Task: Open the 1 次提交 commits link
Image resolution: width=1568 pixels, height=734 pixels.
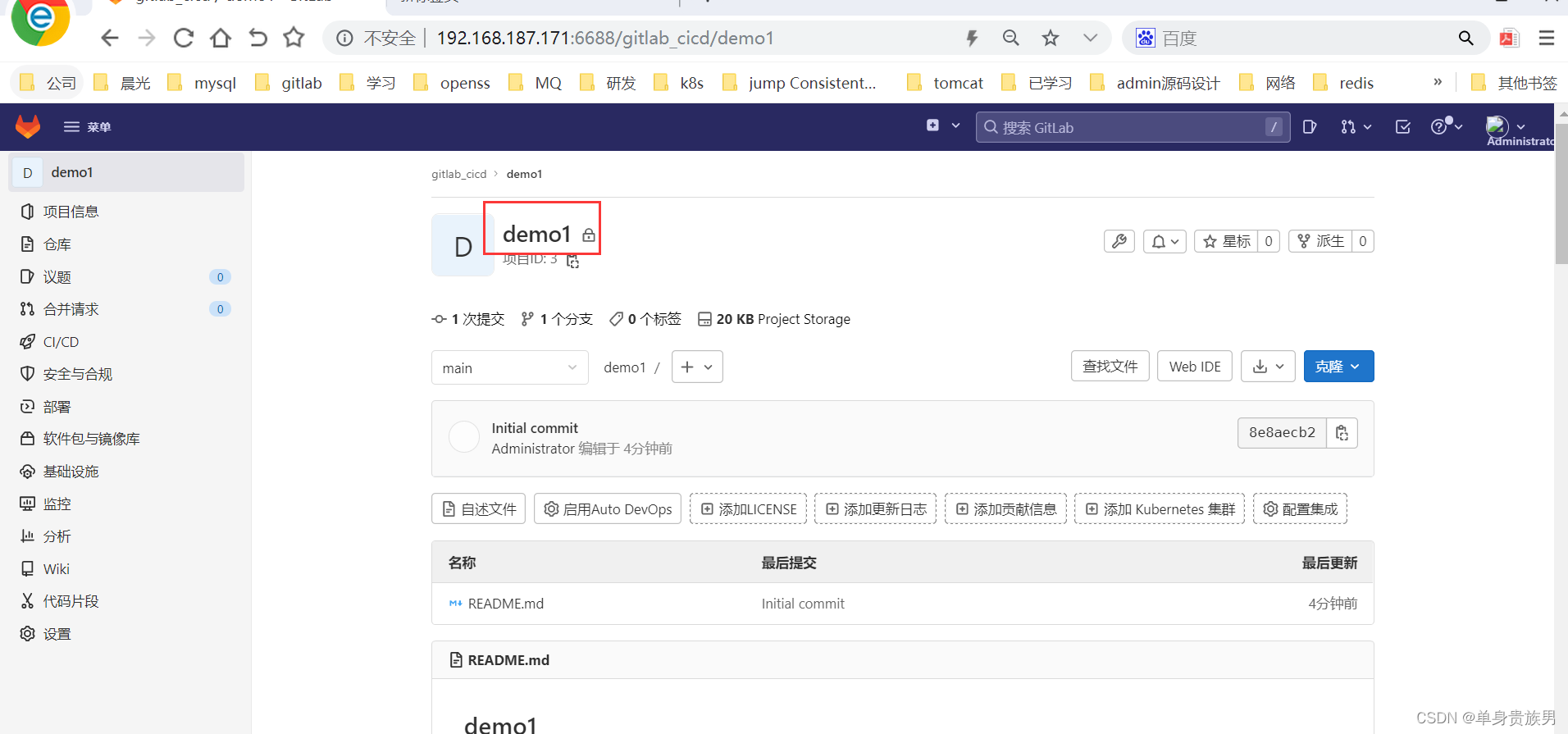Action: pos(468,319)
